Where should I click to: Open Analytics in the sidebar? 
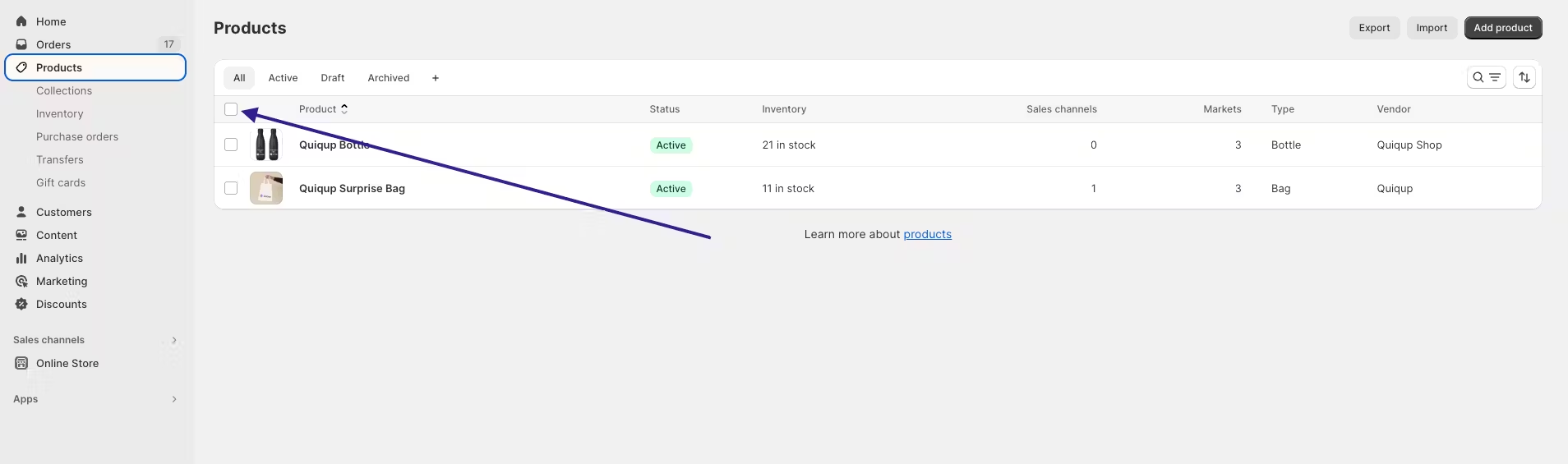(59, 258)
